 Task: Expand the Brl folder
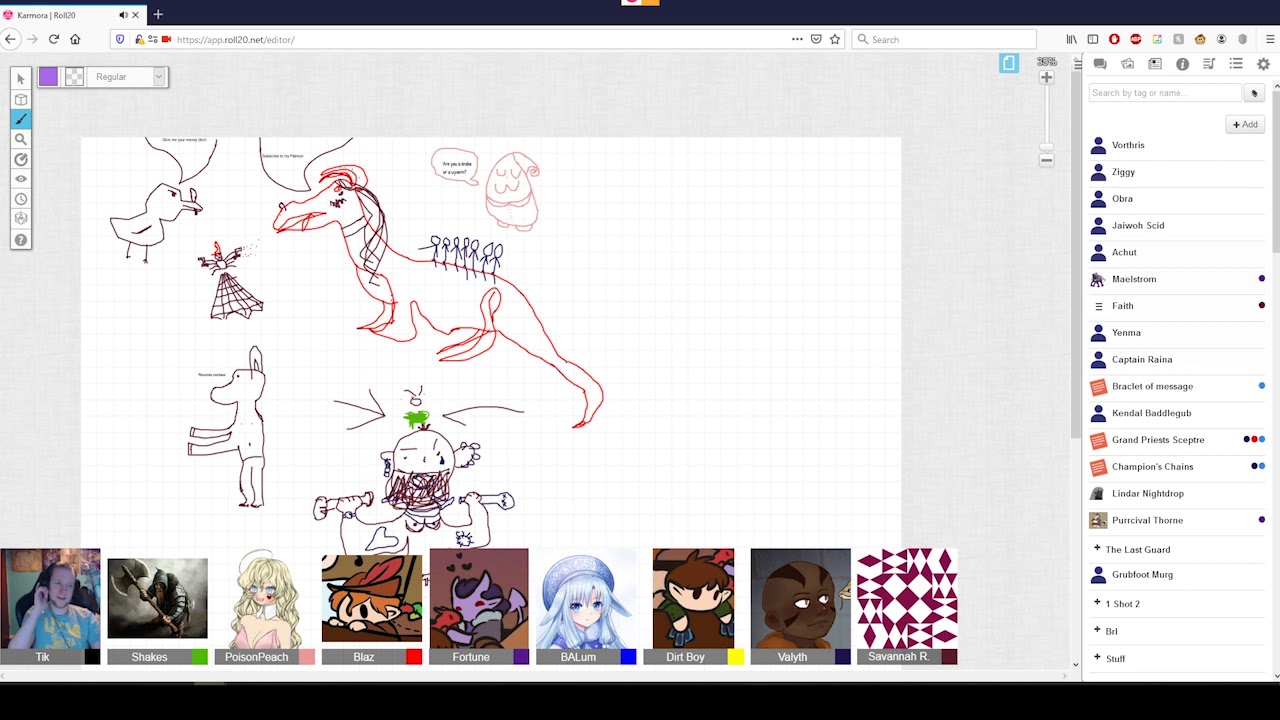1097,631
